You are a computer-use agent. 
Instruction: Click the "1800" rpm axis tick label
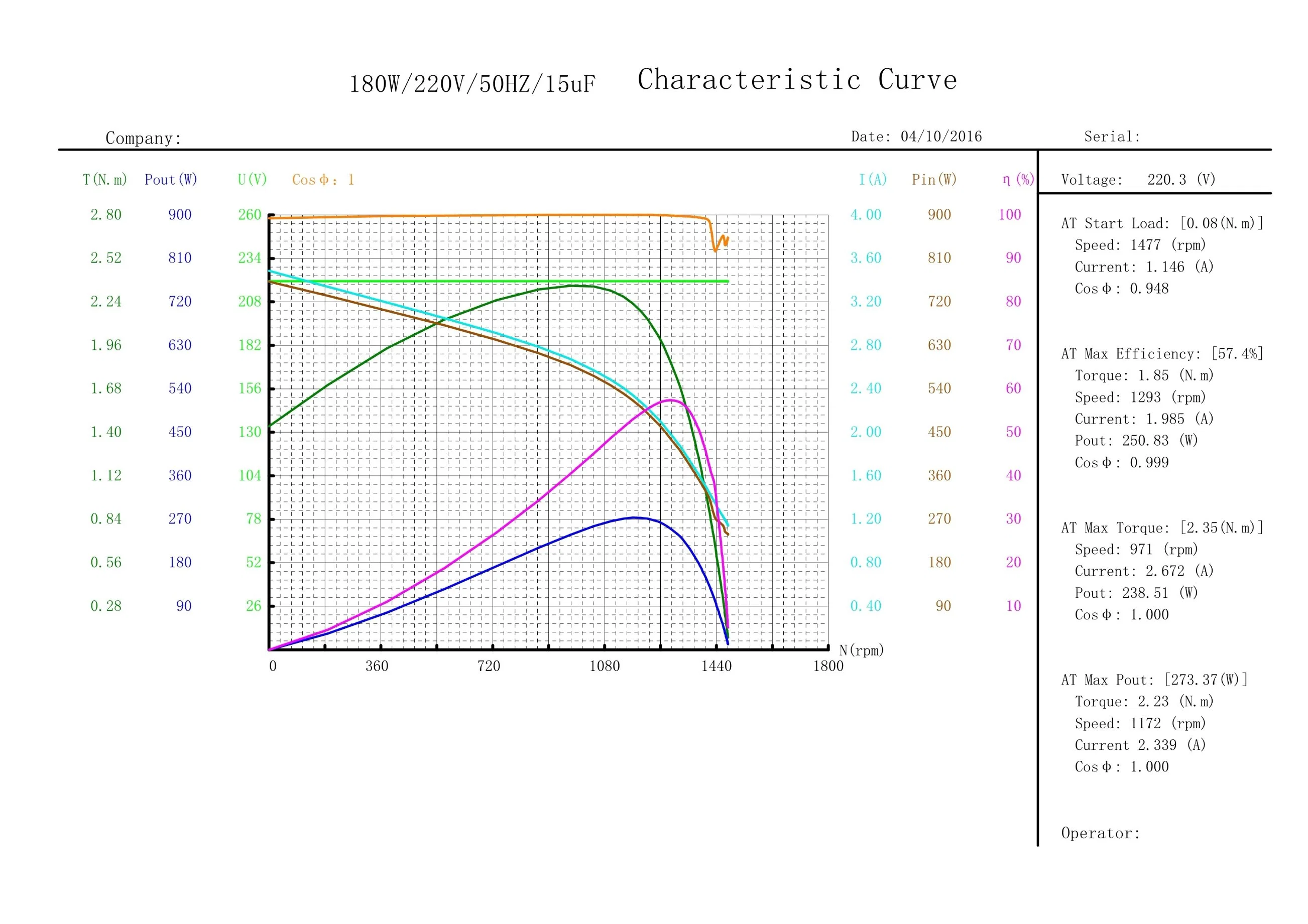click(828, 666)
